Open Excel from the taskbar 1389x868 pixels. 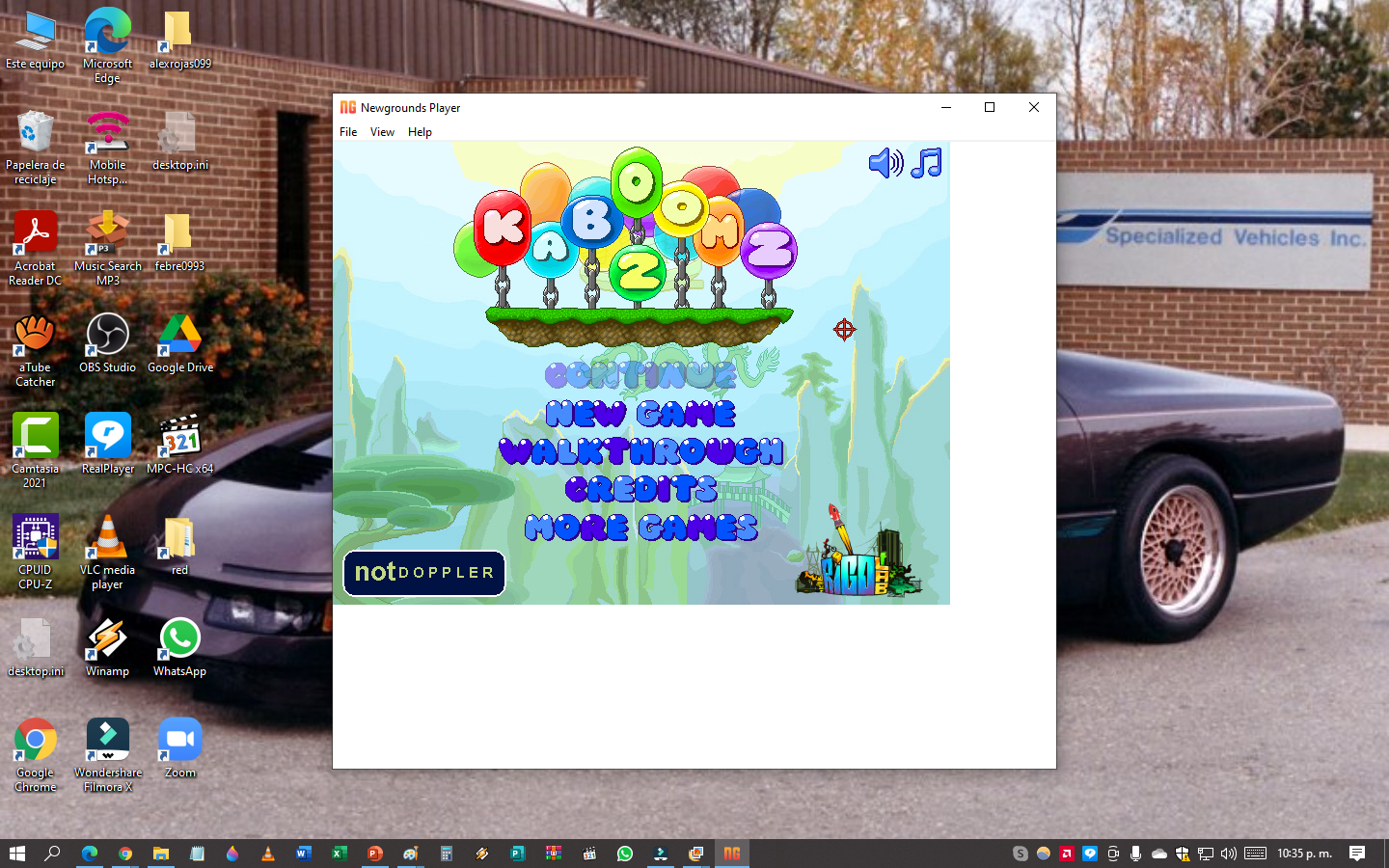(340, 854)
